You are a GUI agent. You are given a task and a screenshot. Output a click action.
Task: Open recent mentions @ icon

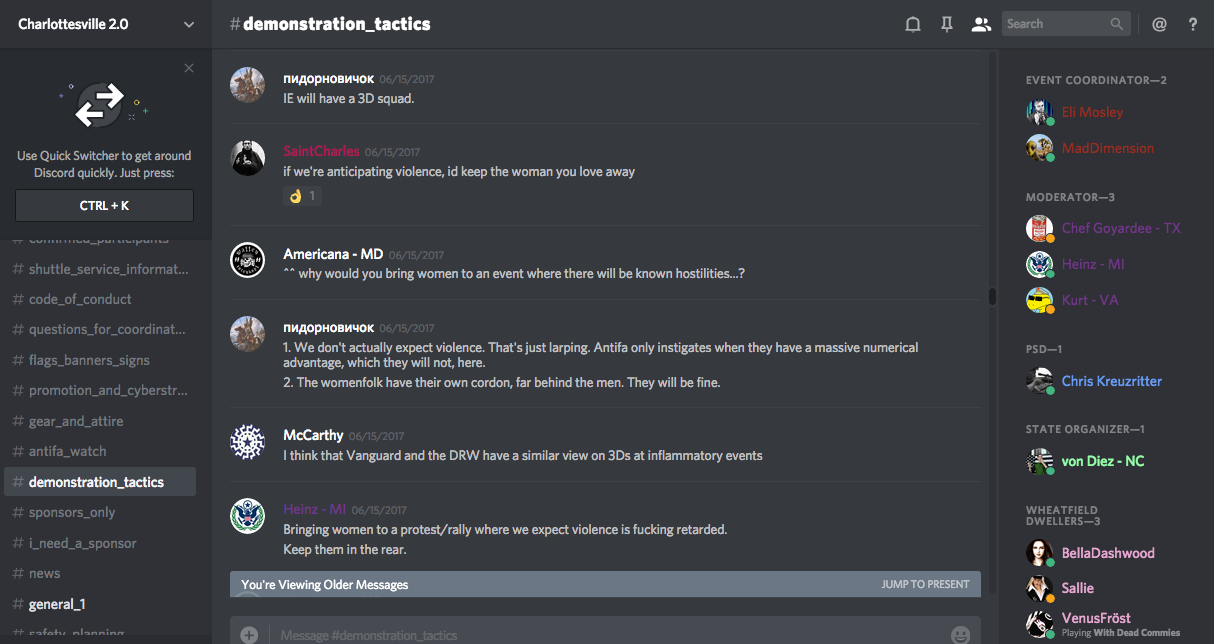coord(1159,25)
